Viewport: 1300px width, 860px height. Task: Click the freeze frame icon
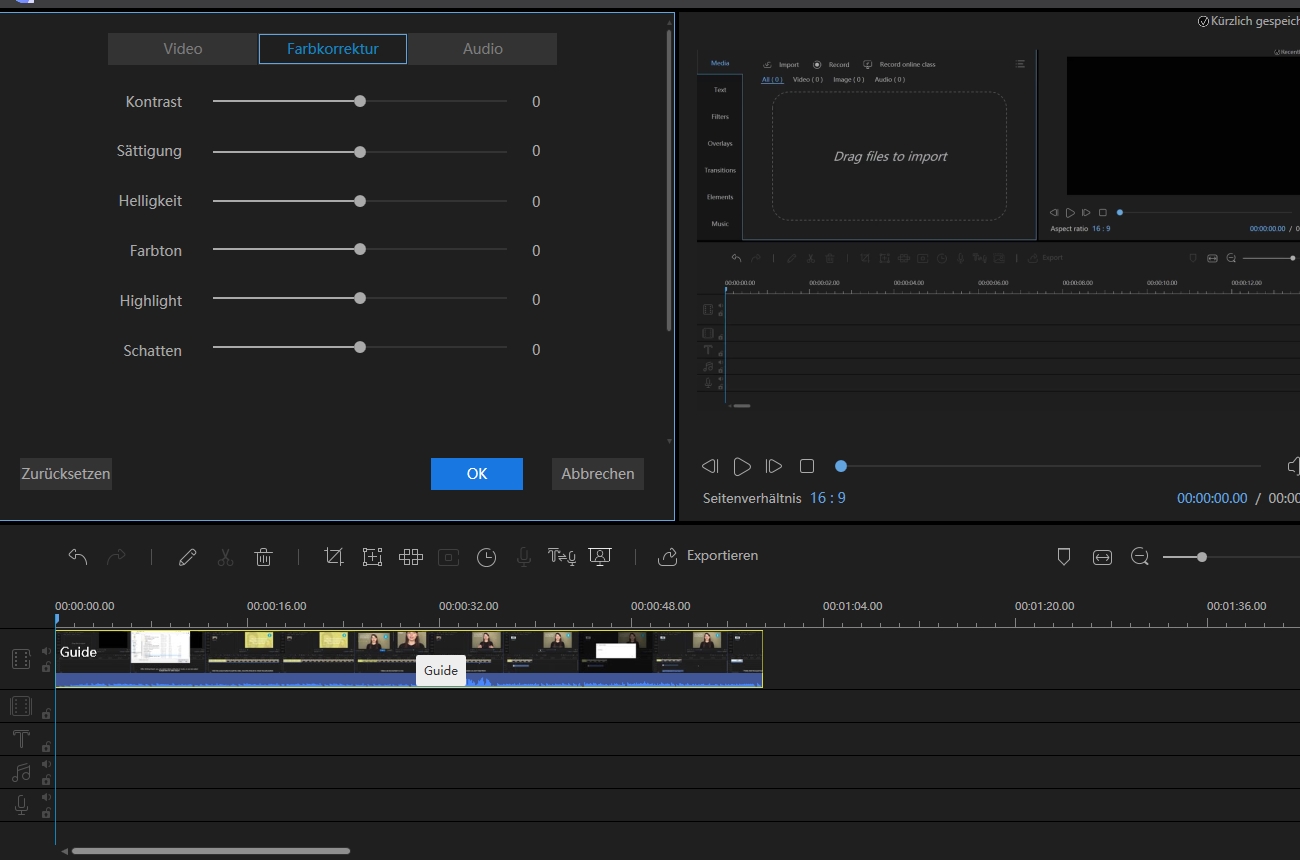coord(448,557)
